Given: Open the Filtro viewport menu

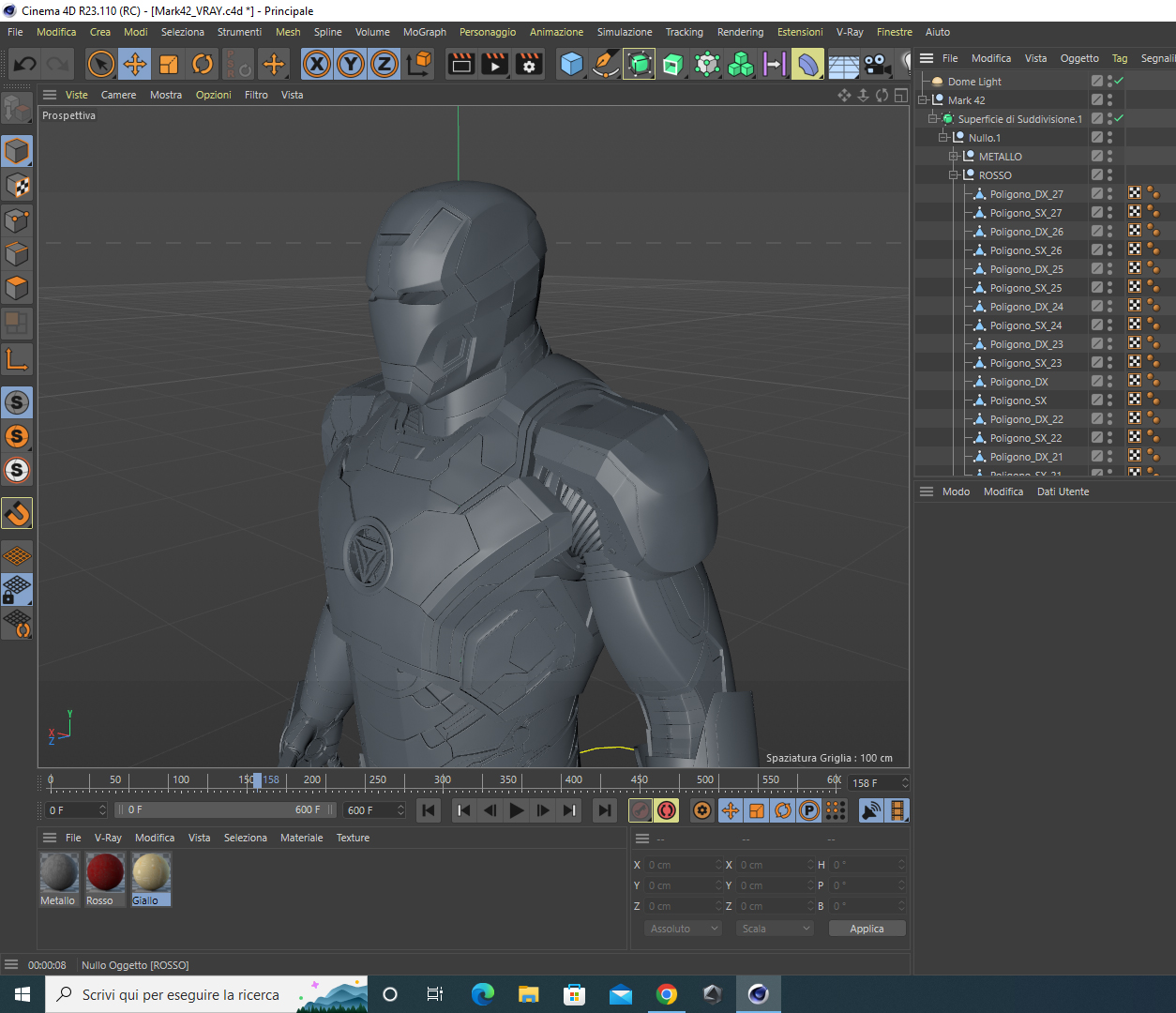Looking at the screenshot, I should coord(256,95).
